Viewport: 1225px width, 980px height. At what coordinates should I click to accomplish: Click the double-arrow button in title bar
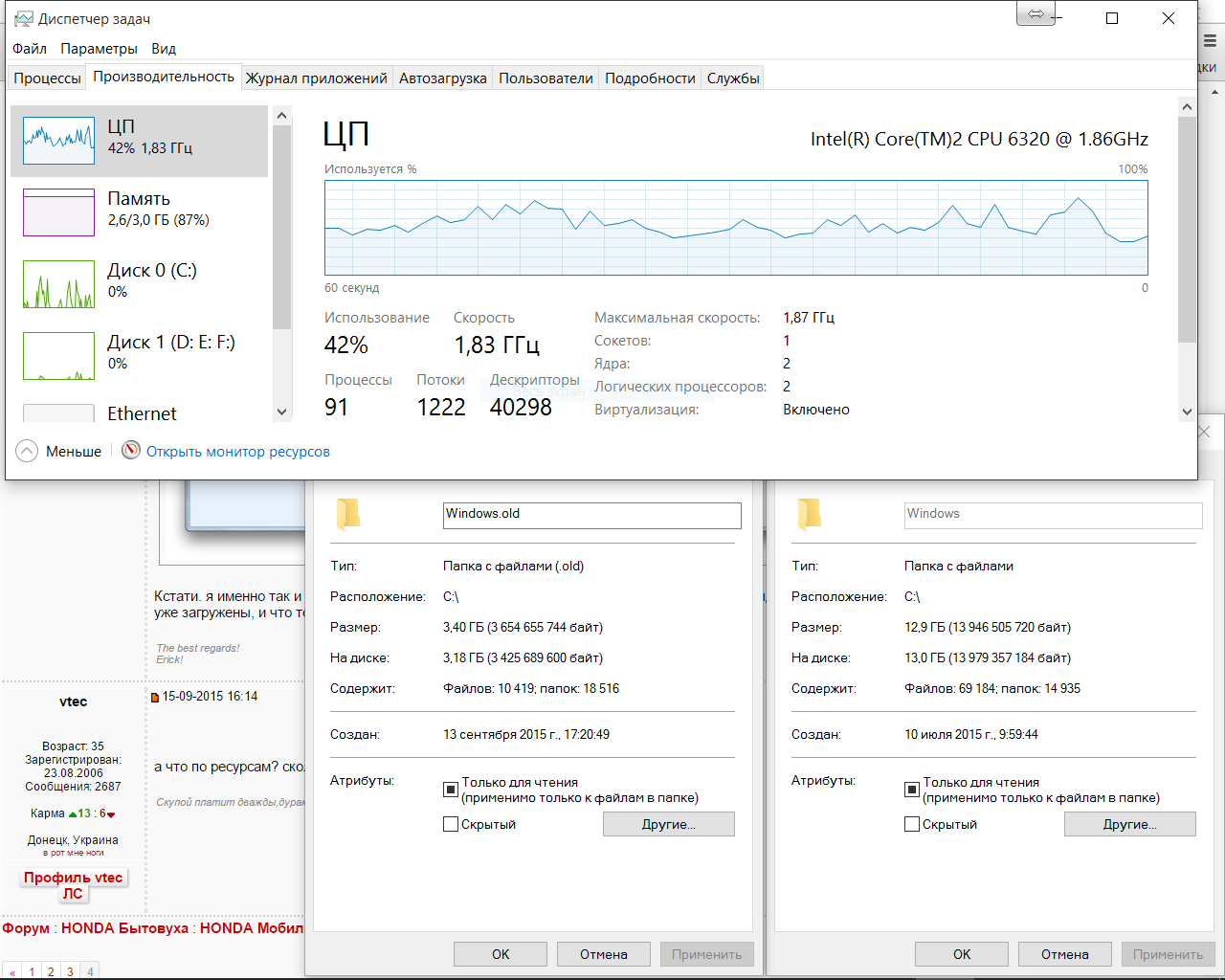1036,14
